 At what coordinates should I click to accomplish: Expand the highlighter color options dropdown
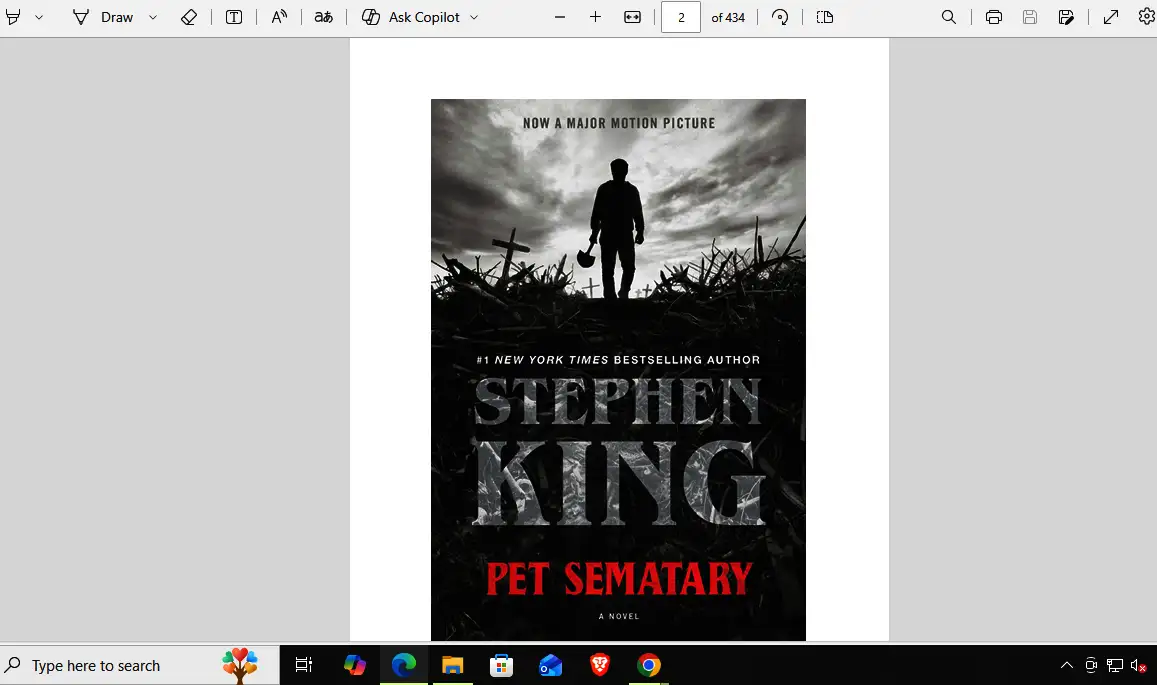(39, 17)
